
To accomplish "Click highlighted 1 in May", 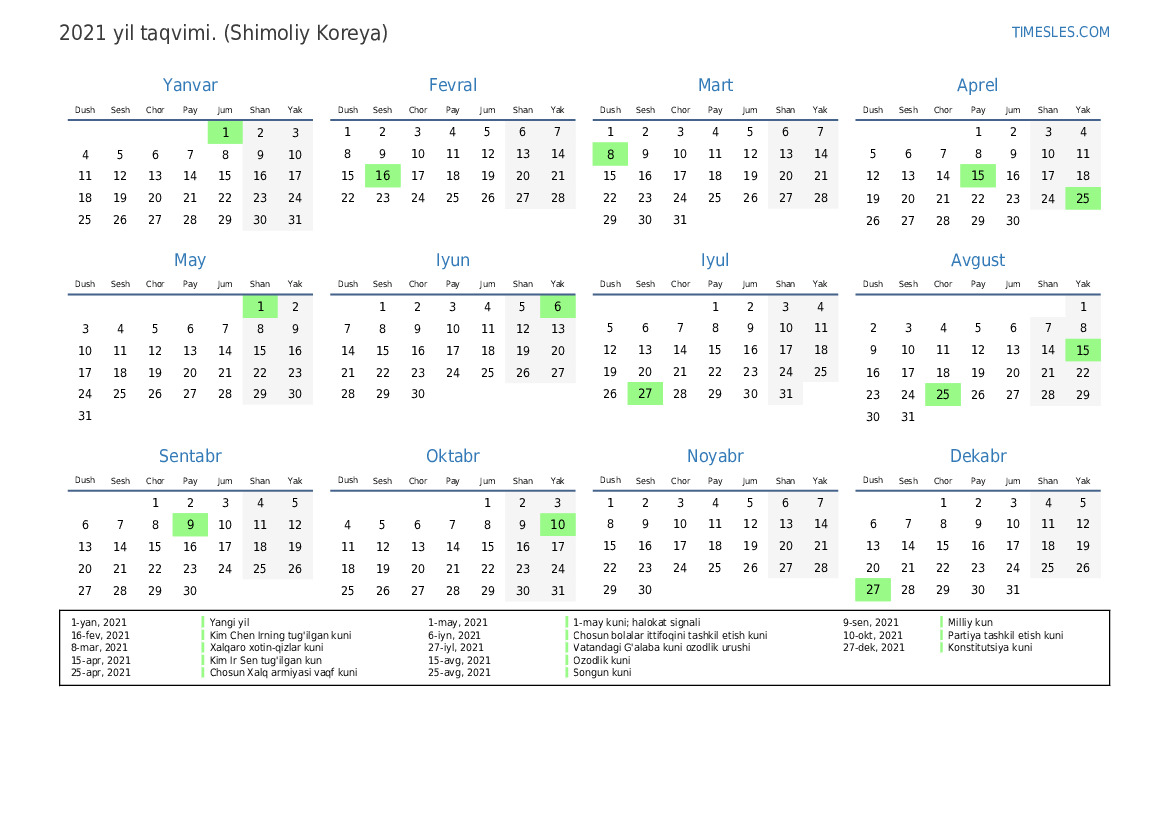I will [x=260, y=306].
